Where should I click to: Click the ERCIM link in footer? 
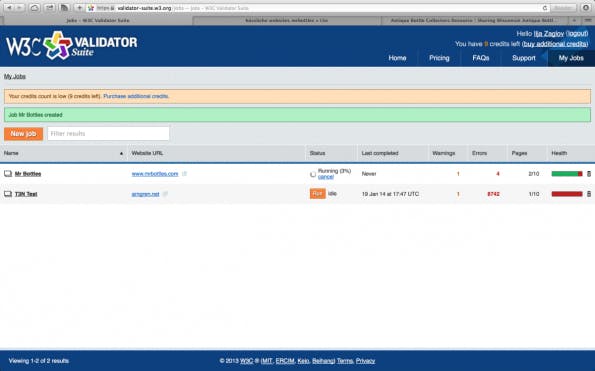285,361
